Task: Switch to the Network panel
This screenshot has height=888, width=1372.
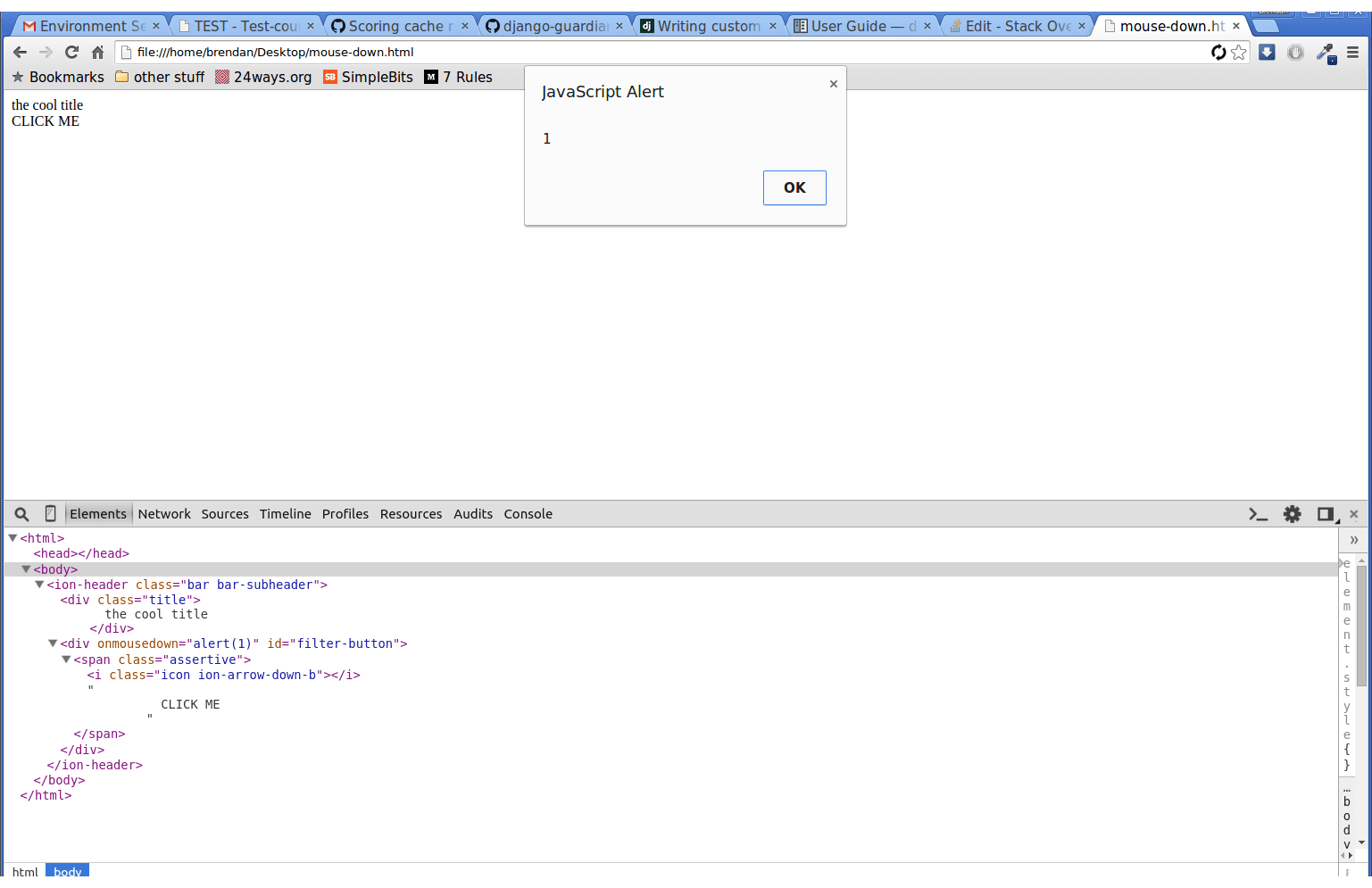Action: point(164,514)
